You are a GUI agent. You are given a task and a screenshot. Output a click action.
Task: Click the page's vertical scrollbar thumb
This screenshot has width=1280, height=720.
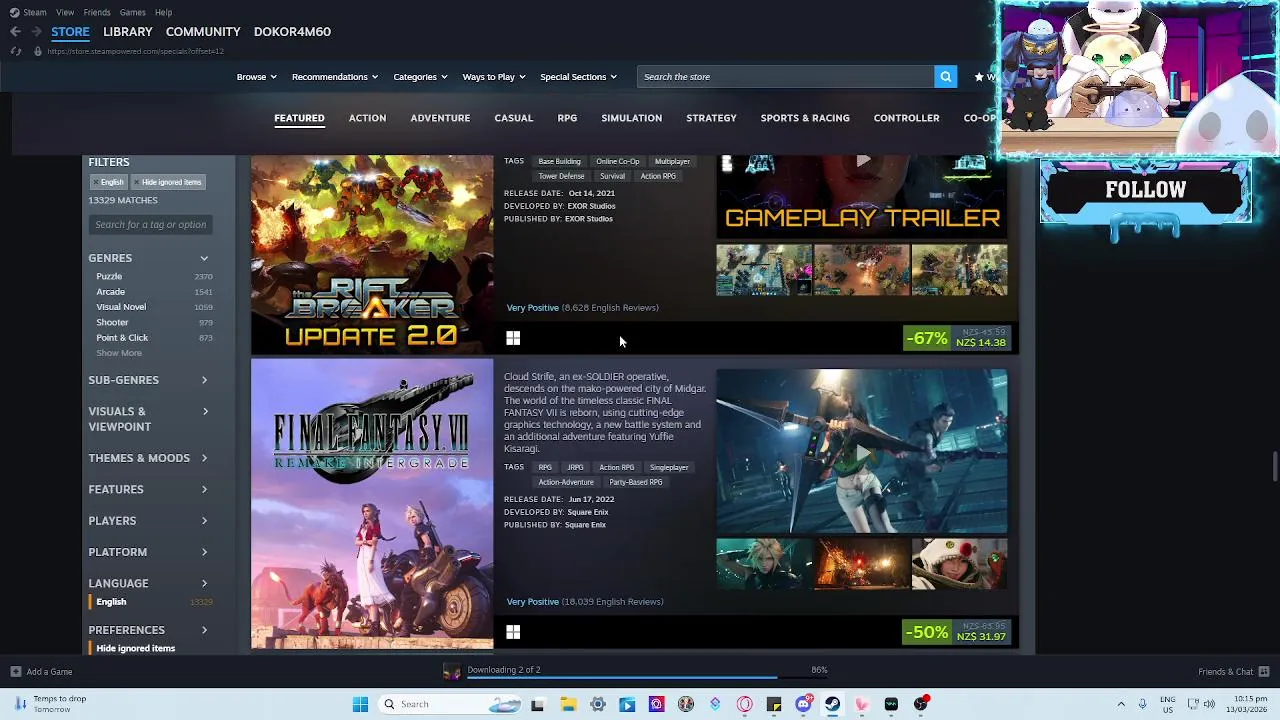(x=1274, y=467)
